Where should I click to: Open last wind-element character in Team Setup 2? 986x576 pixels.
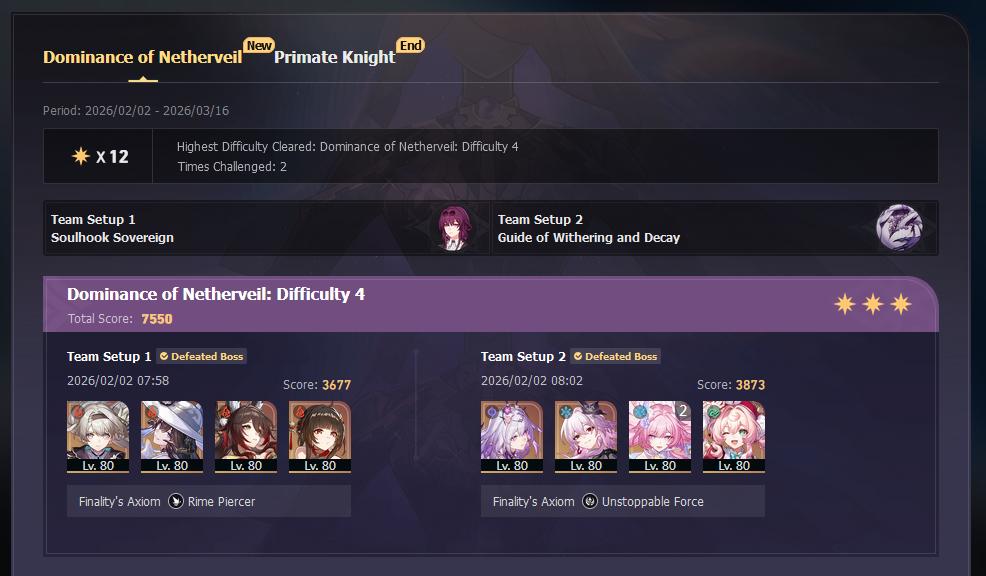pyautogui.click(x=734, y=436)
